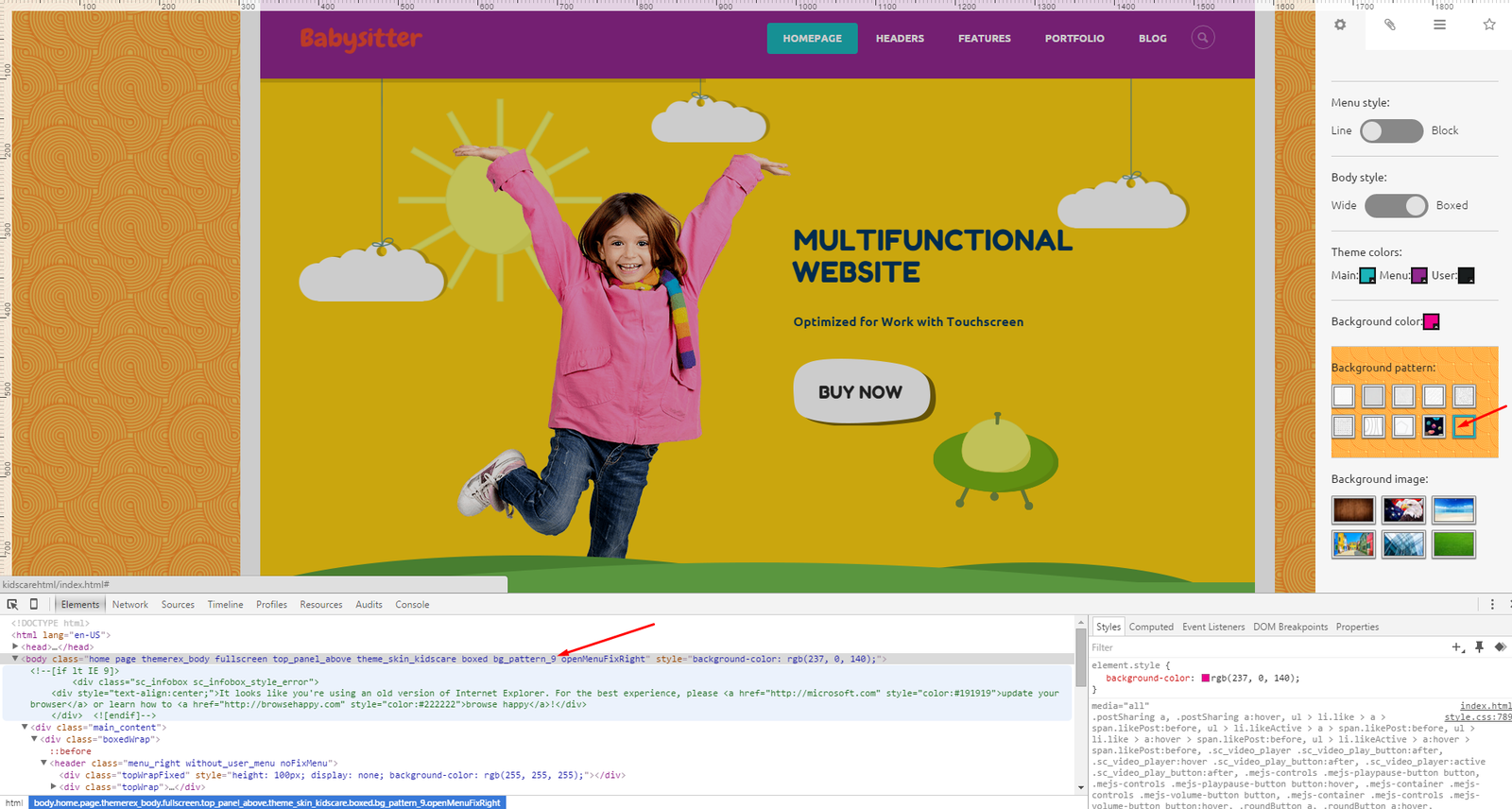1512x809 pixels.
Task: Expand the head element node
Action: tap(15, 647)
